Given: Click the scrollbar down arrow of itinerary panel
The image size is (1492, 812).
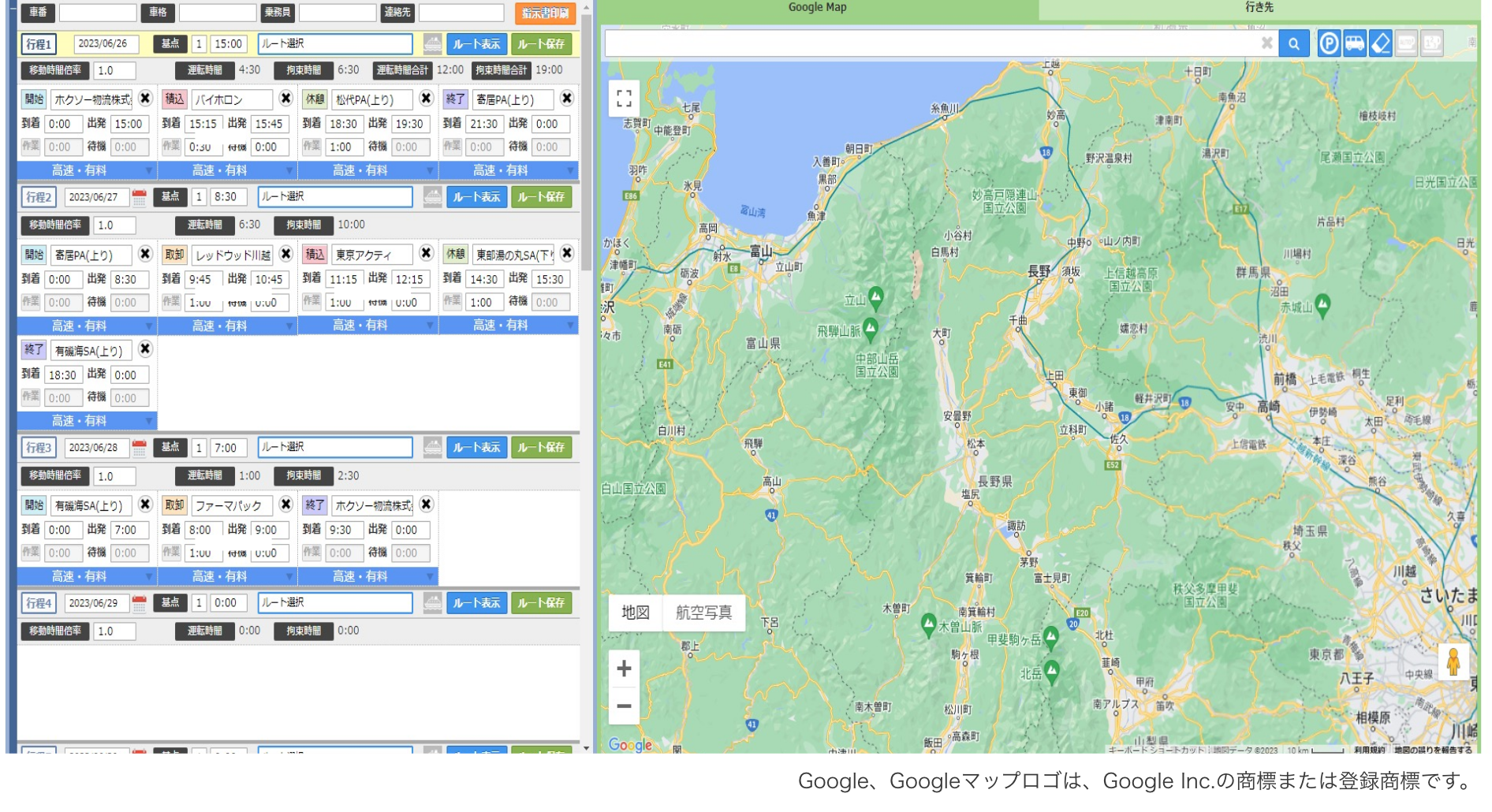Looking at the screenshot, I should [x=586, y=747].
